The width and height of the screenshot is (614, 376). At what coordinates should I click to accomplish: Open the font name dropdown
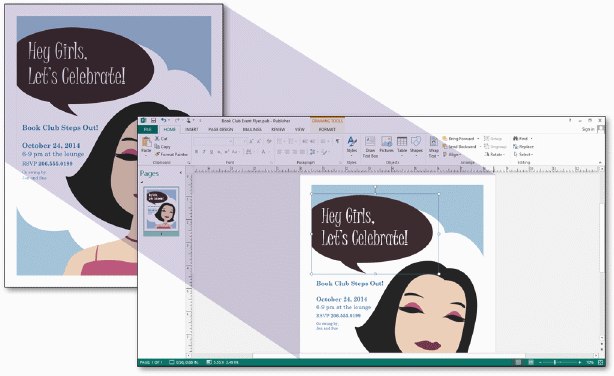[231, 141]
